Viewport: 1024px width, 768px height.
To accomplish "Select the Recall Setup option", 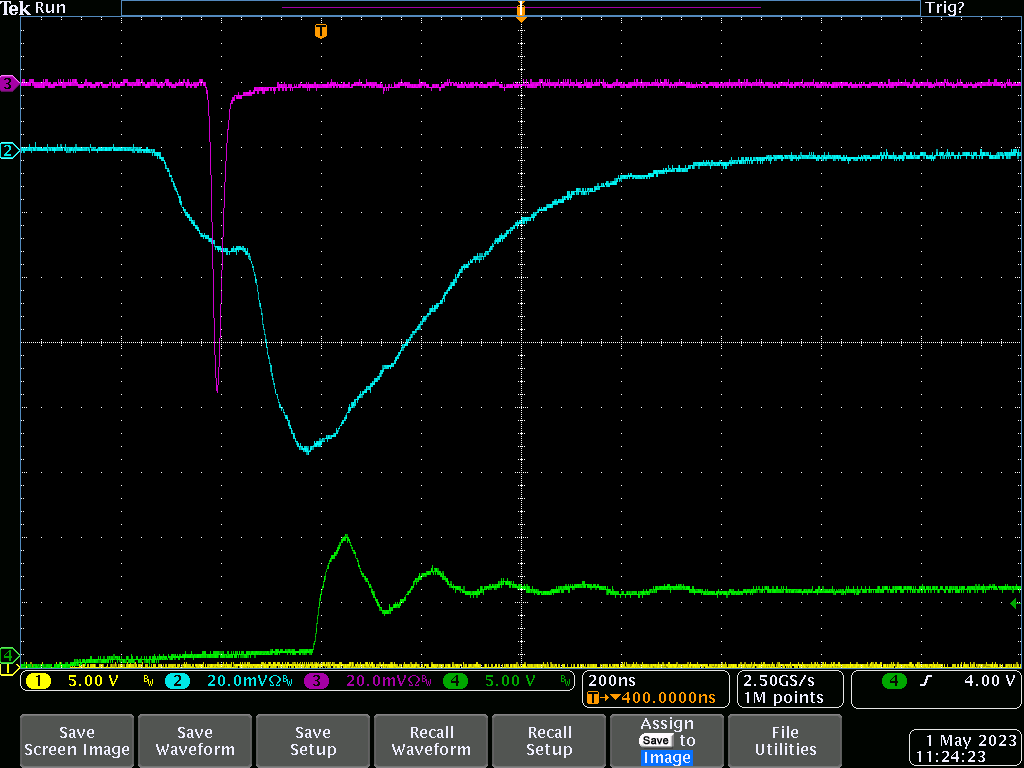I will (549, 741).
